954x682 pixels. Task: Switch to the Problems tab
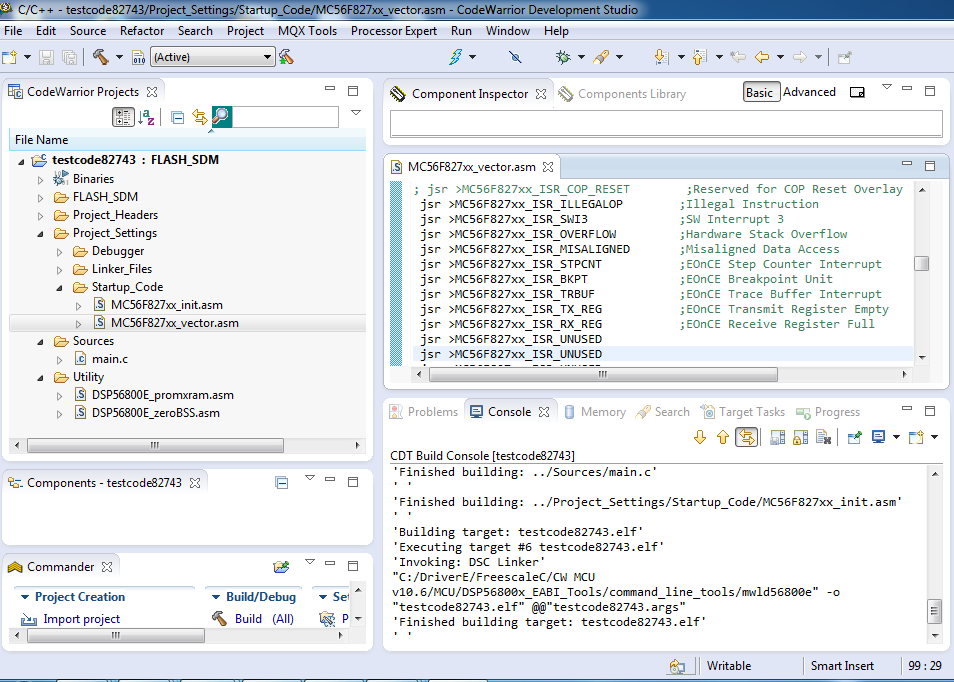(432, 412)
